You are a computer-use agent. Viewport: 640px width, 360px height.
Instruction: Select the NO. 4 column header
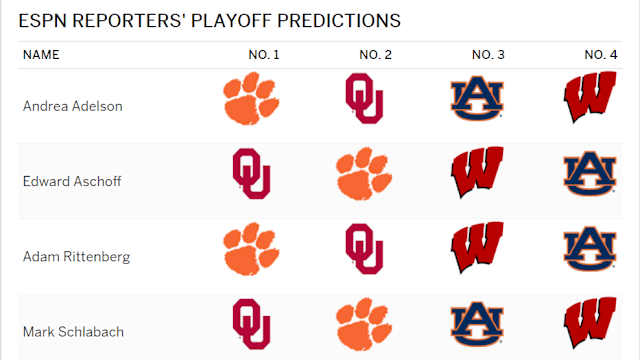tap(601, 55)
